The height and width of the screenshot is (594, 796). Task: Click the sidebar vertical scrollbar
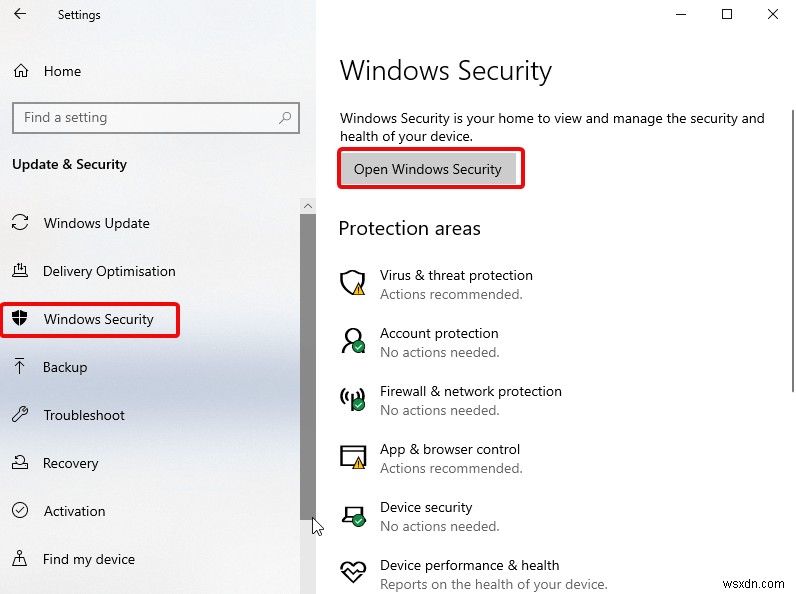(x=308, y=360)
